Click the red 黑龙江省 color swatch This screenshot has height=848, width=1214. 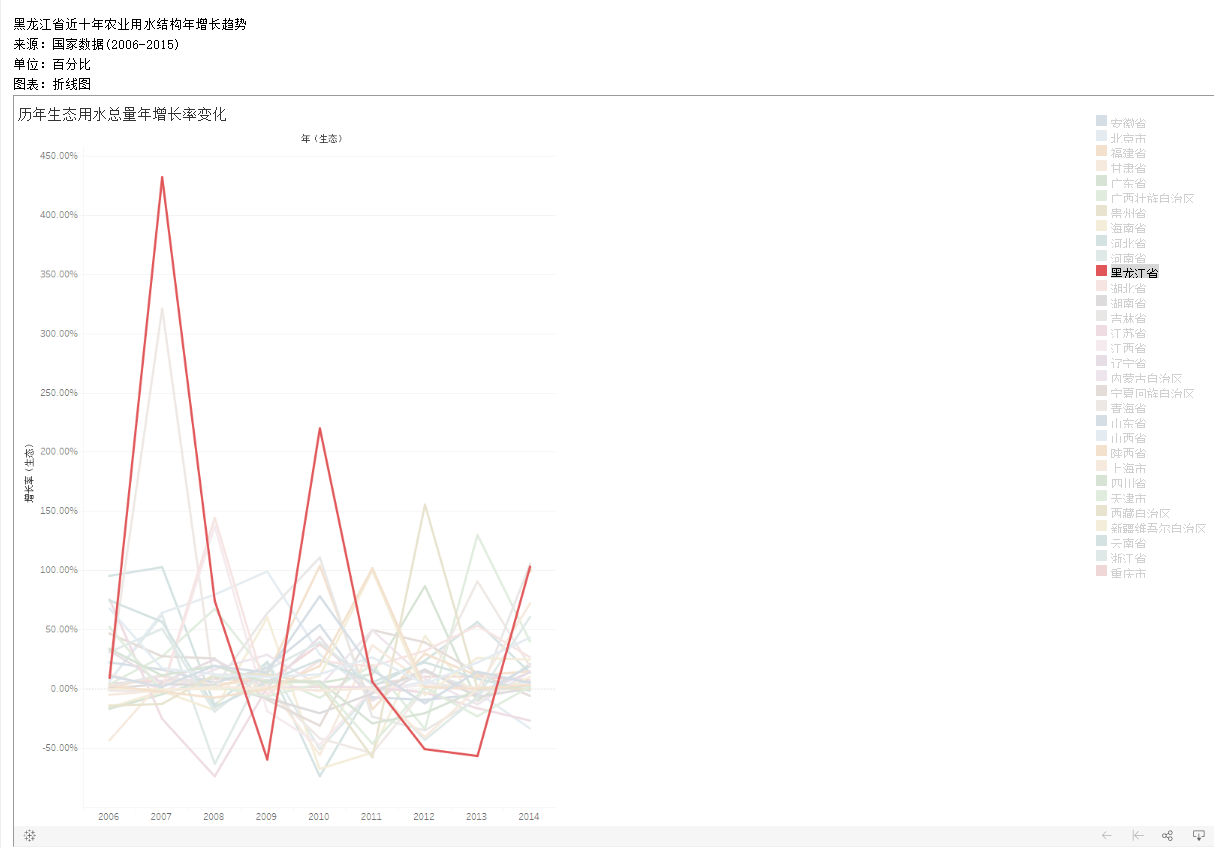coord(1101,272)
